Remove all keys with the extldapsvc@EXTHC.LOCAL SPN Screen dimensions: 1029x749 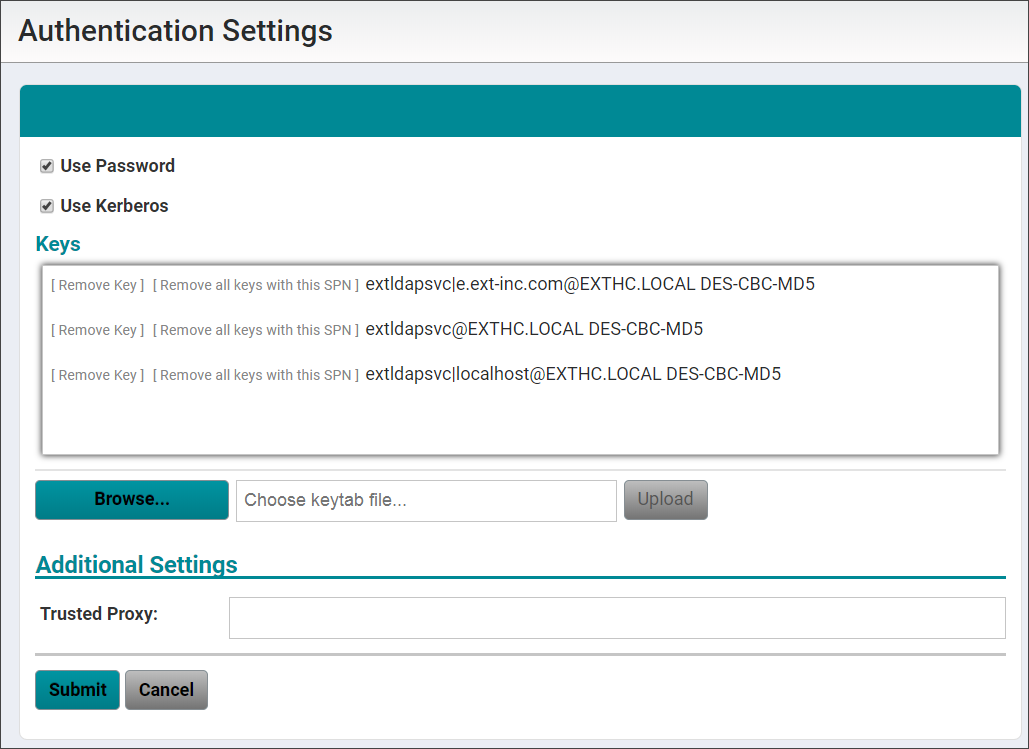(253, 330)
